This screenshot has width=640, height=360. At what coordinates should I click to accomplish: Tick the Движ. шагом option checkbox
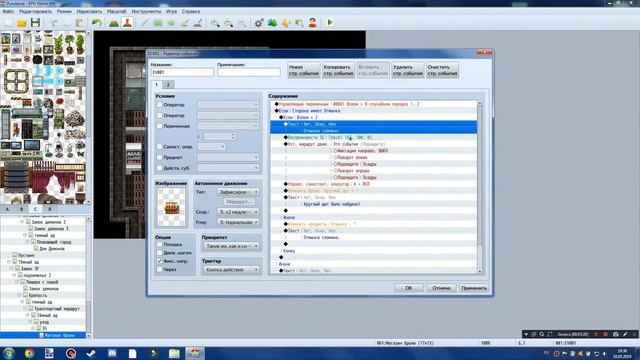(160, 253)
